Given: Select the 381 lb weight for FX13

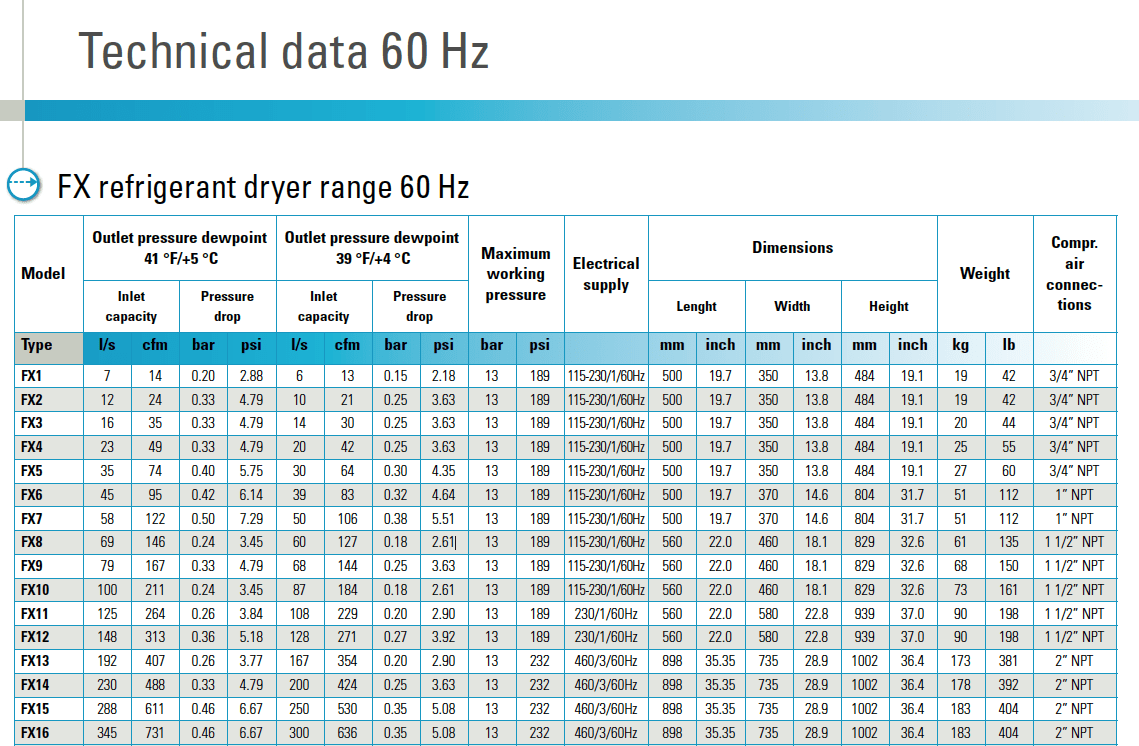Looking at the screenshot, I should tap(1008, 661).
